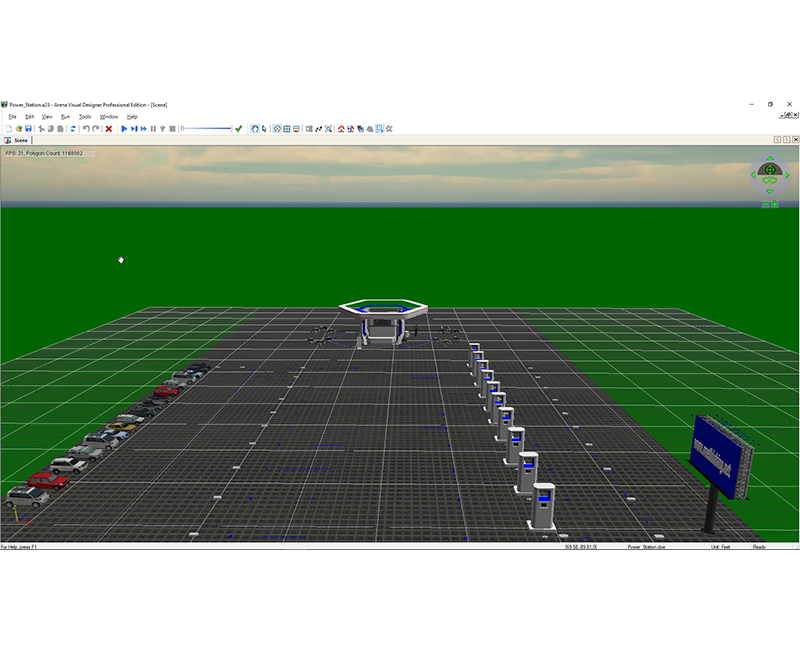
Task: Select the hand Pan tool
Action: click(x=254, y=129)
